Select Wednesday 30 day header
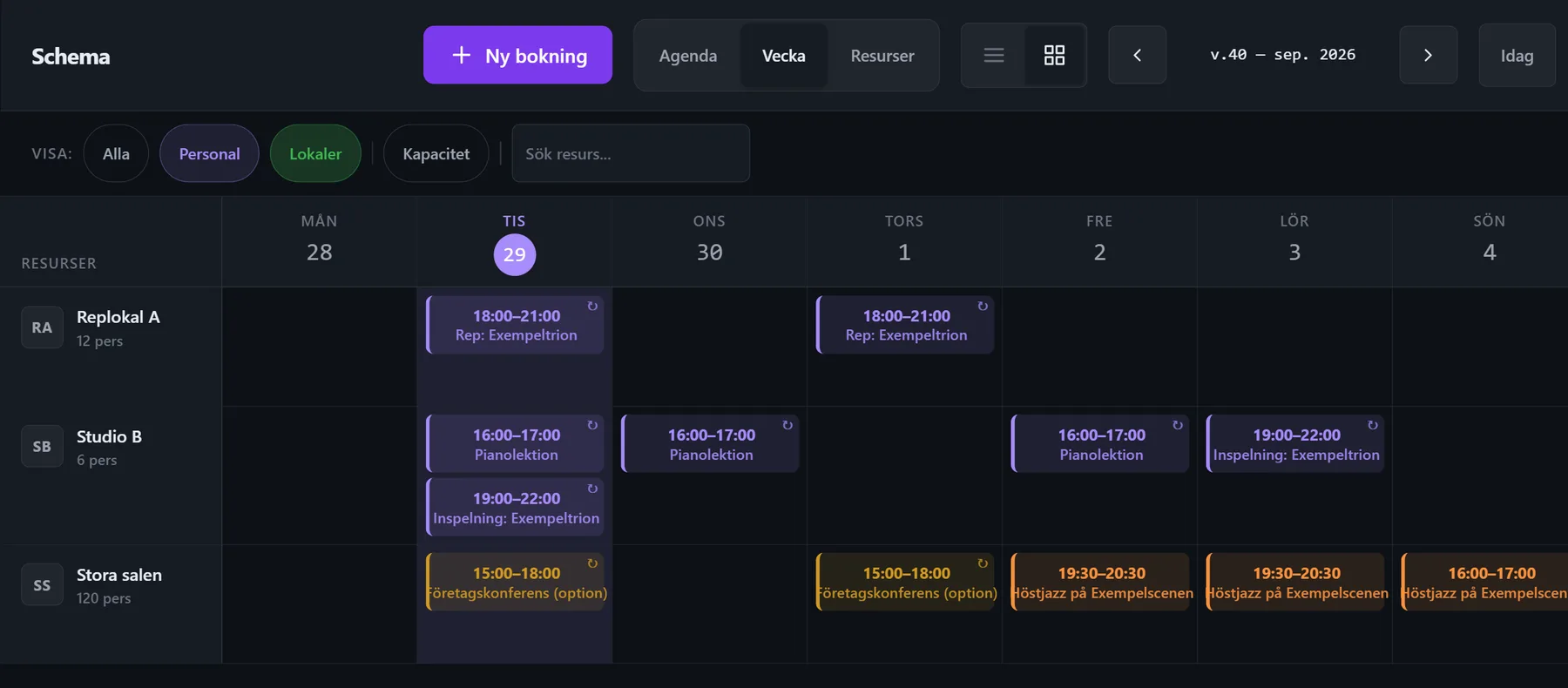1568x688 pixels. (x=710, y=242)
